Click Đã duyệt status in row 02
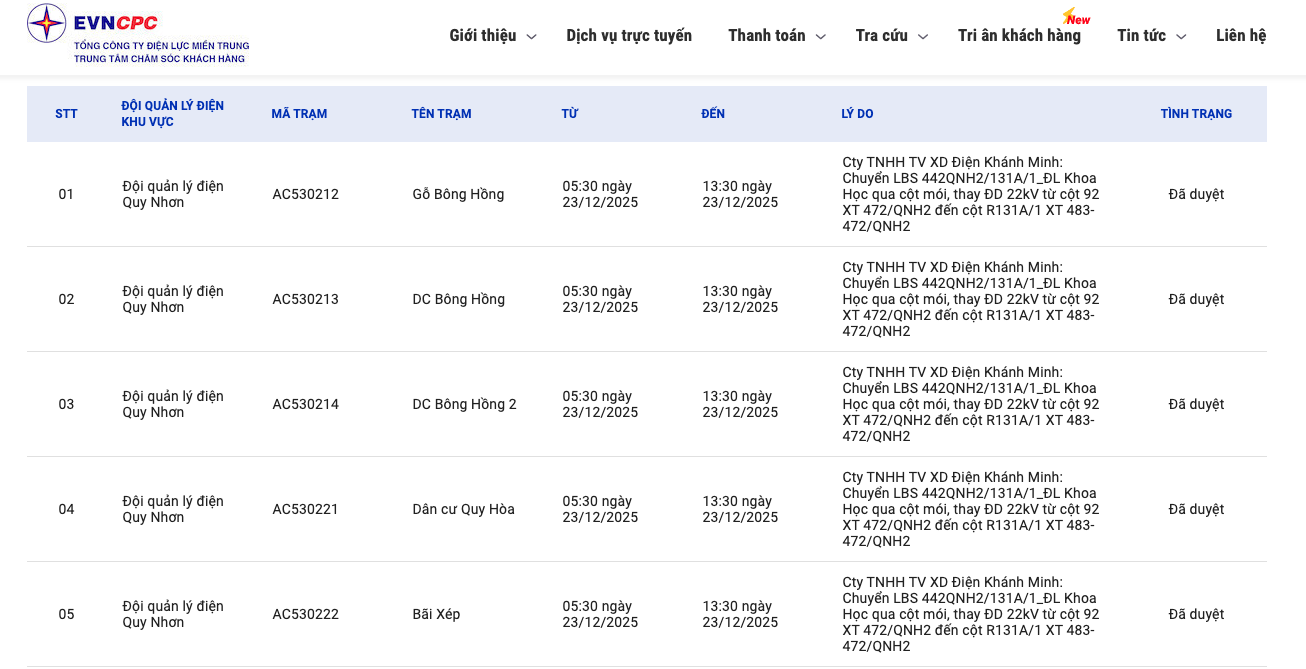Viewport: 1306px width, 669px height. [x=1196, y=299]
